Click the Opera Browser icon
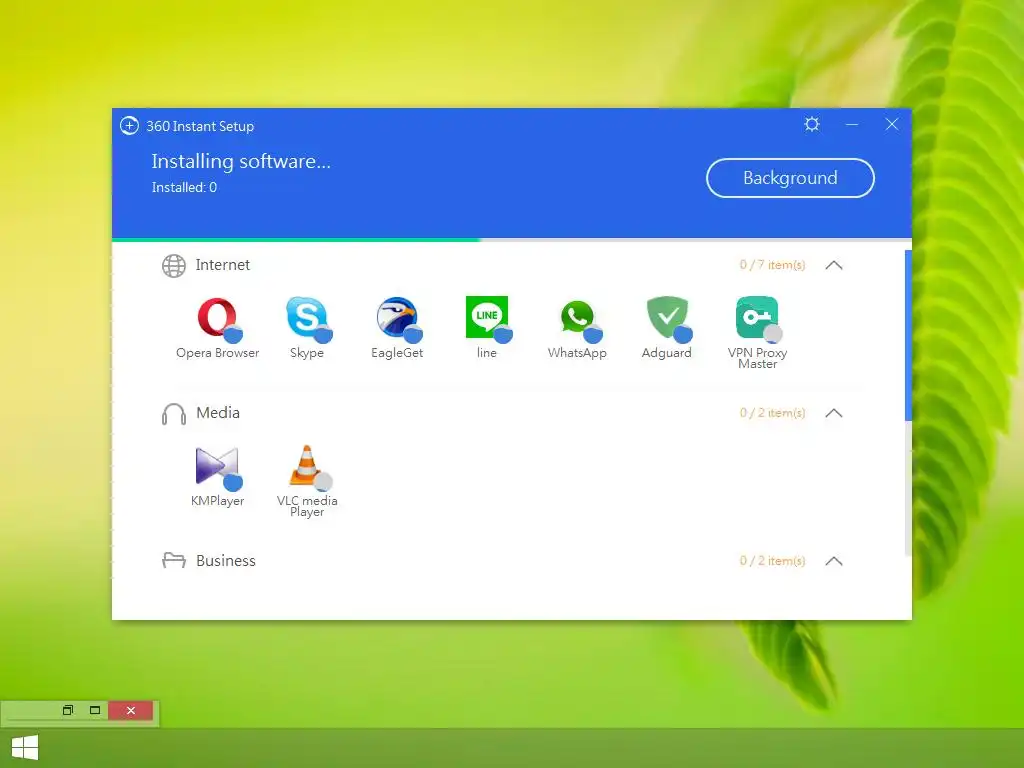The width and height of the screenshot is (1024, 768). (x=218, y=318)
